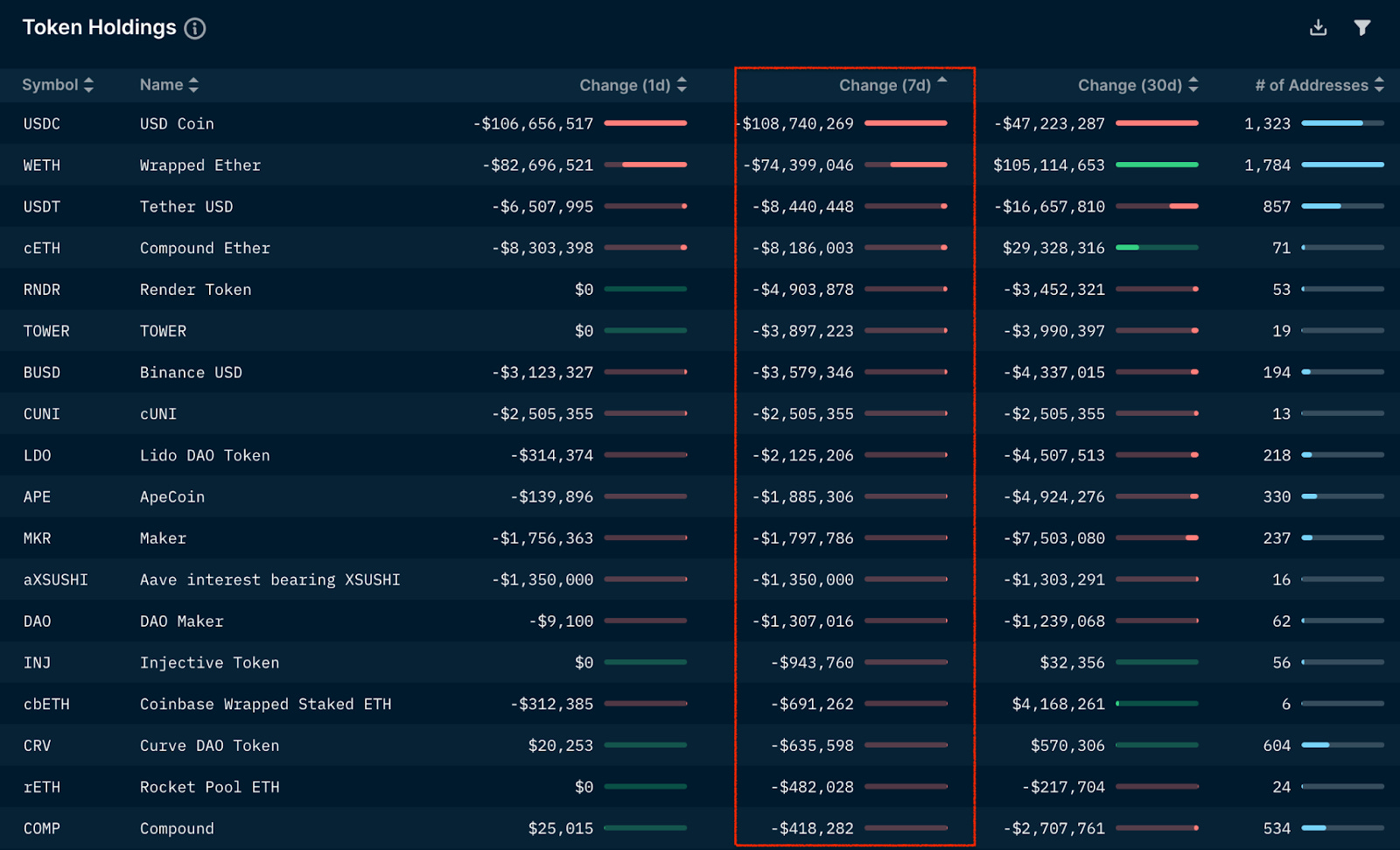Click the Wrapped Ether name

(x=200, y=165)
